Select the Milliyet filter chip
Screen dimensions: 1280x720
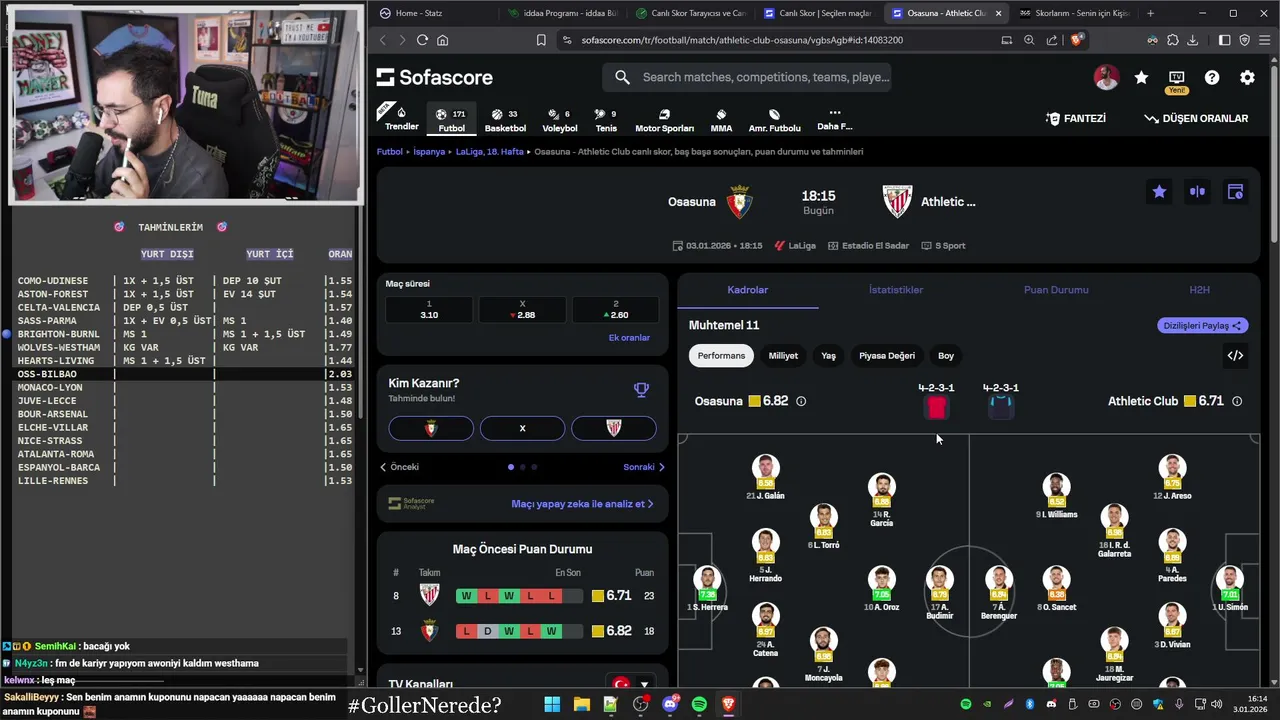[783, 356]
